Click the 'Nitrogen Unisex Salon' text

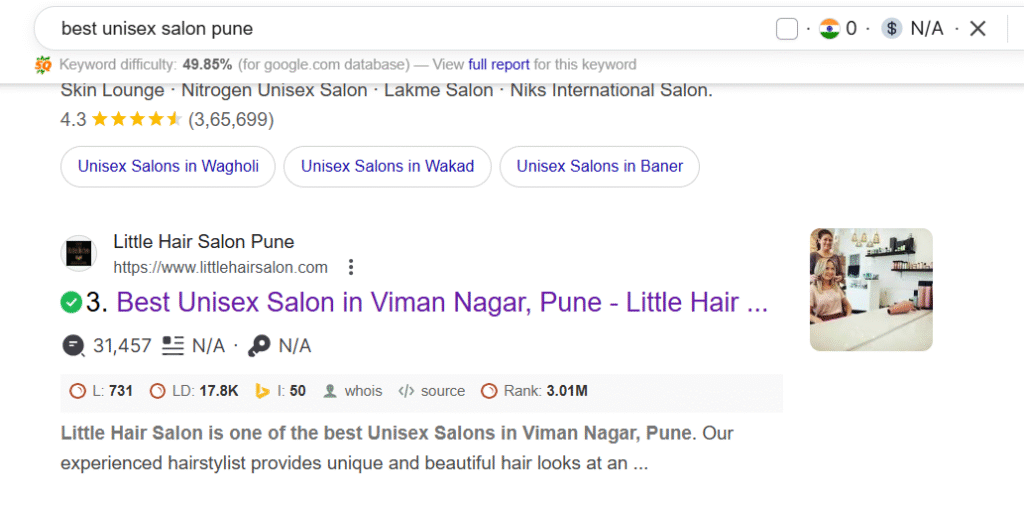(x=274, y=90)
